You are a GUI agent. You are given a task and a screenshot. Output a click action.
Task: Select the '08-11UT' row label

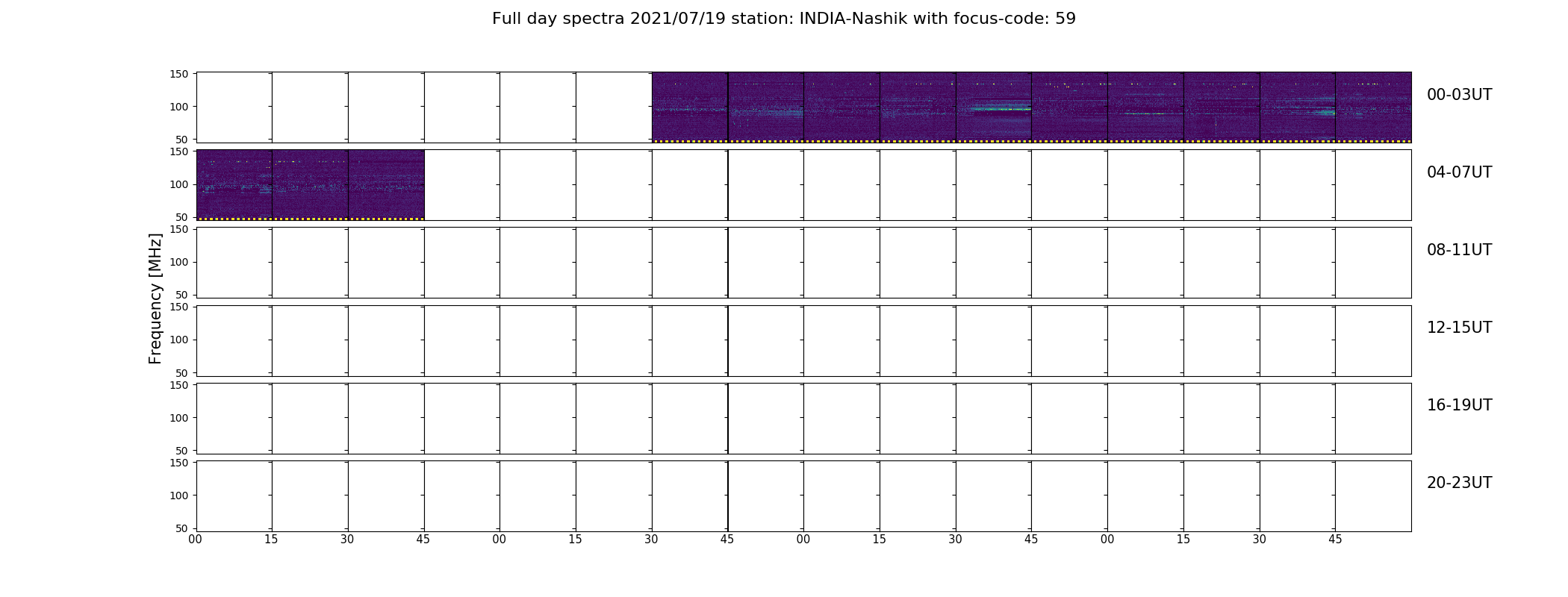[x=1459, y=250]
